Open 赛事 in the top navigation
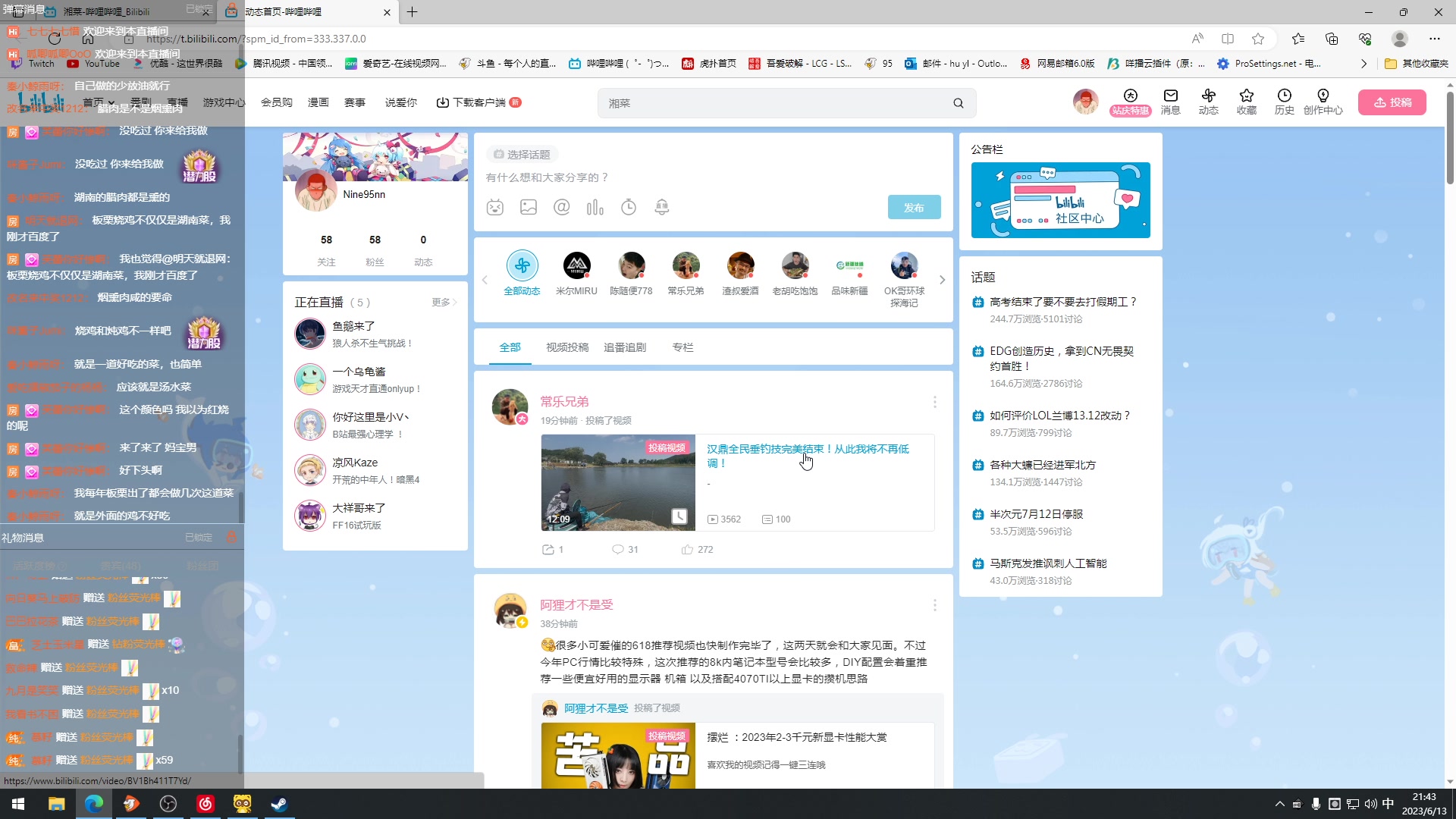 click(355, 102)
